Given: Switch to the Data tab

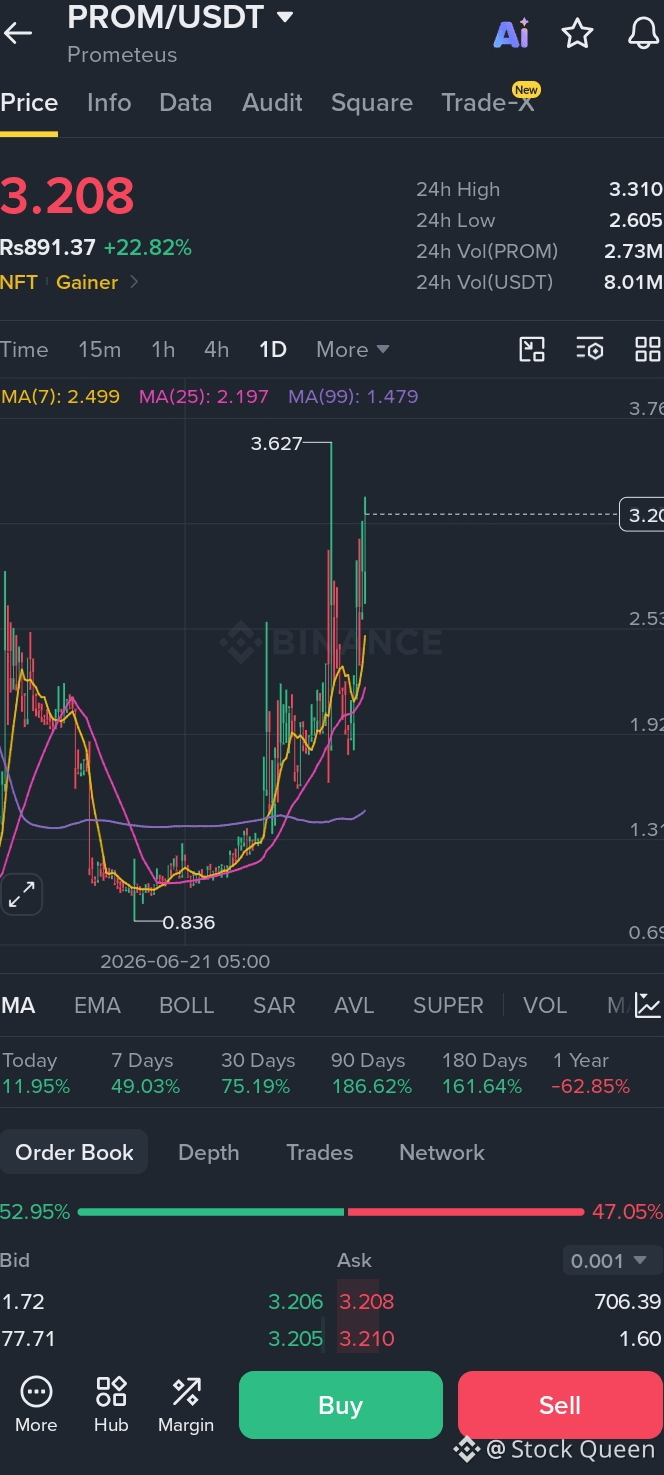Looking at the screenshot, I should pyautogui.click(x=186, y=103).
